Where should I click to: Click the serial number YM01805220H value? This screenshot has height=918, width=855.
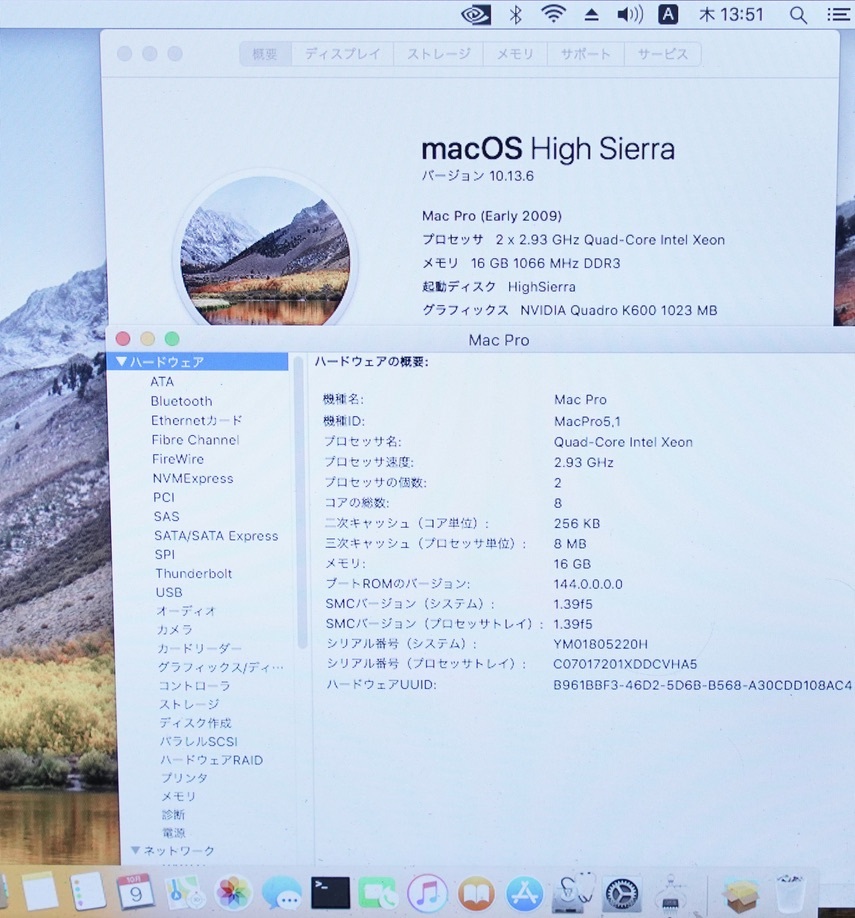(x=600, y=644)
